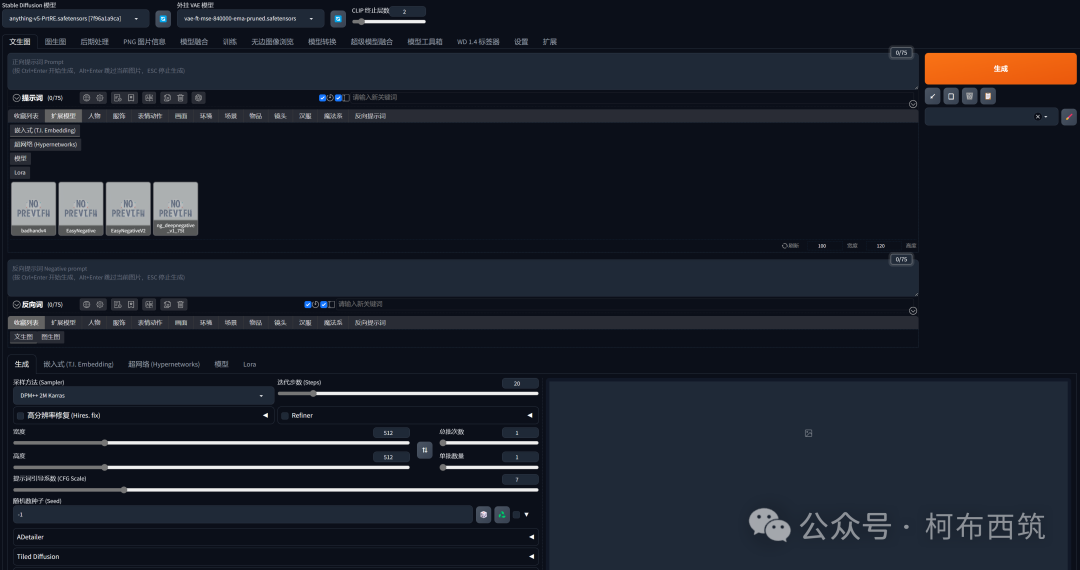Collapse the 反向词 negative prompt section
Viewport: 1080px width, 570px height.
point(17,305)
